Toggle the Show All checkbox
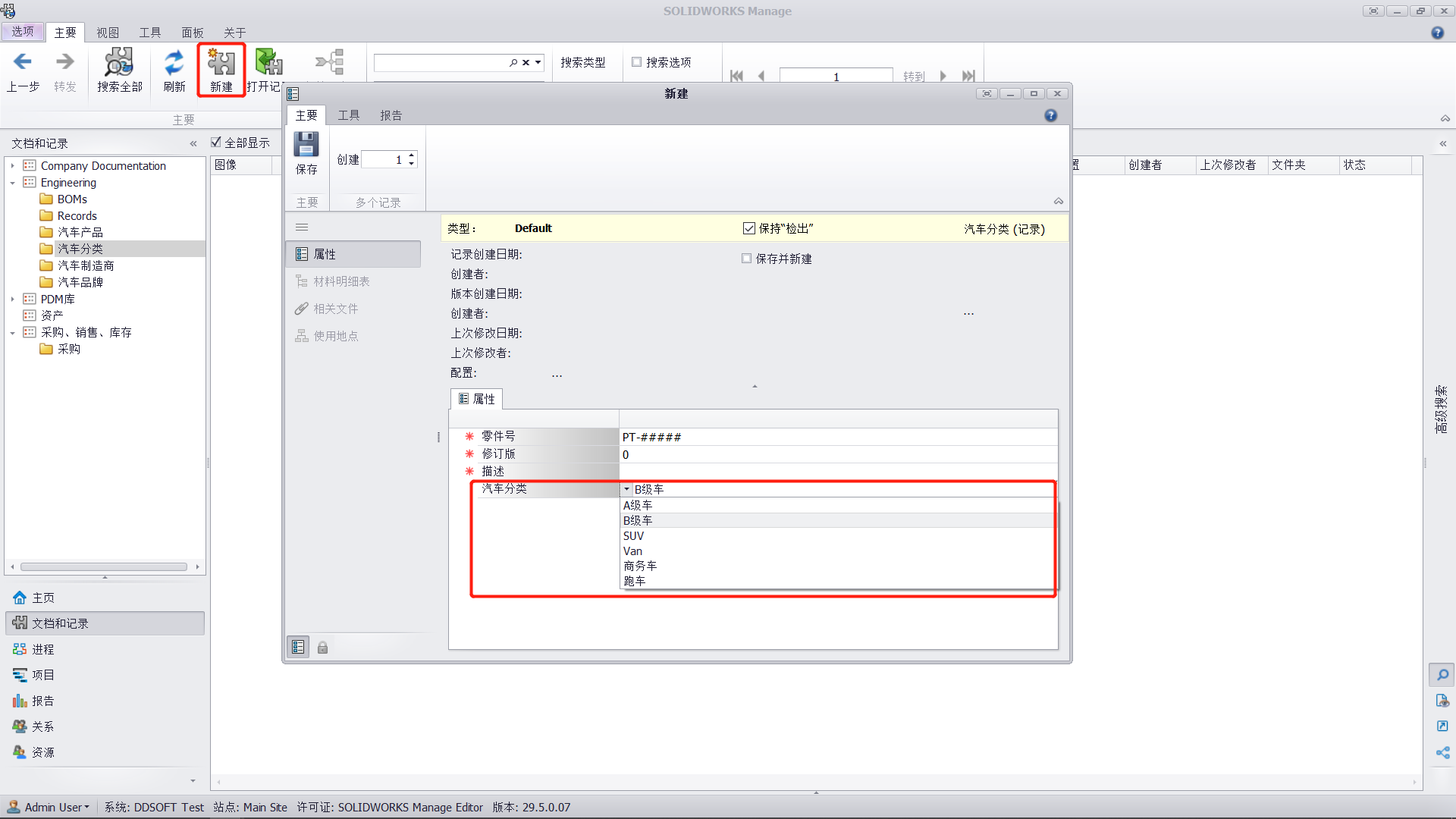This screenshot has height=819, width=1456. point(216,142)
